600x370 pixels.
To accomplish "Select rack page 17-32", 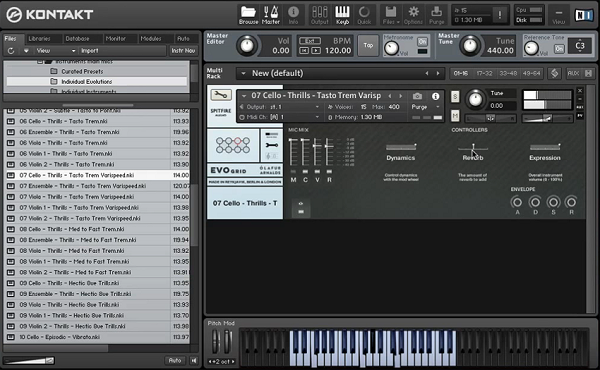I will click(484, 73).
